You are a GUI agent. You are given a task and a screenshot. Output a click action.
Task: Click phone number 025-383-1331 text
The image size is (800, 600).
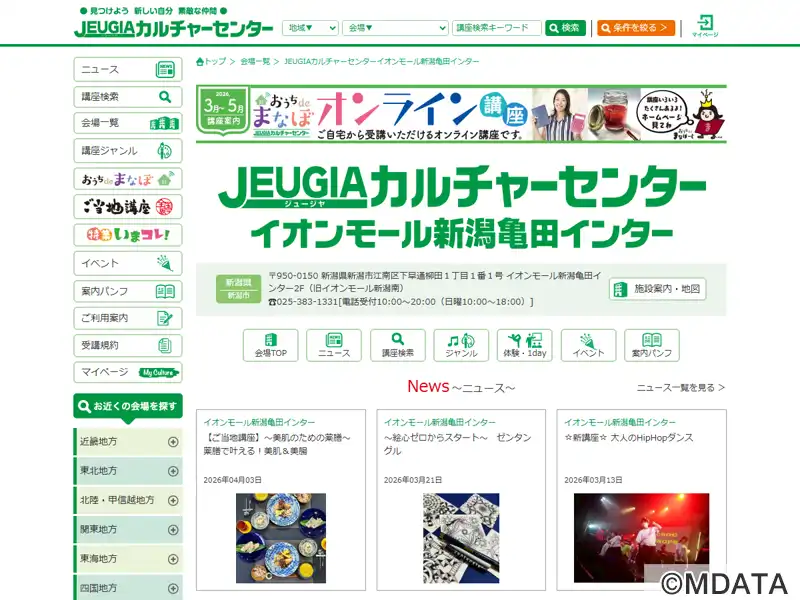307,302
